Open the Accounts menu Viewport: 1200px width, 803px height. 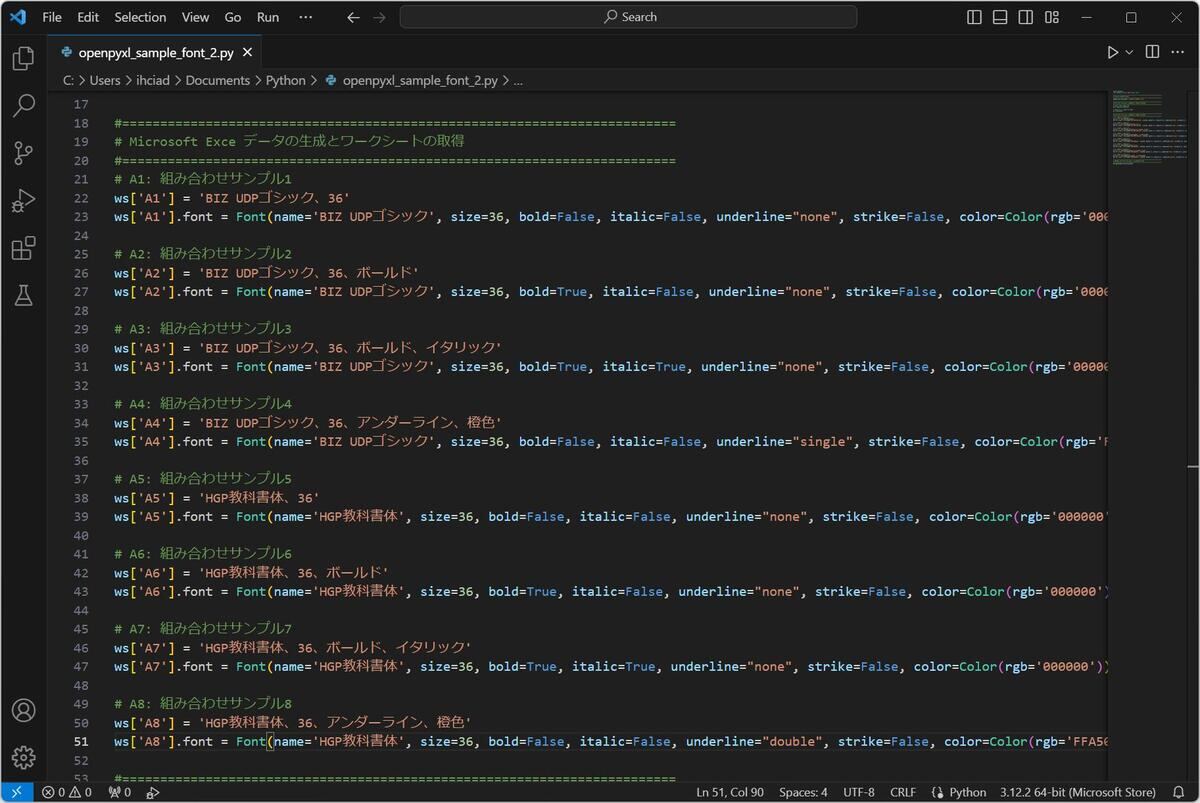point(23,710)
